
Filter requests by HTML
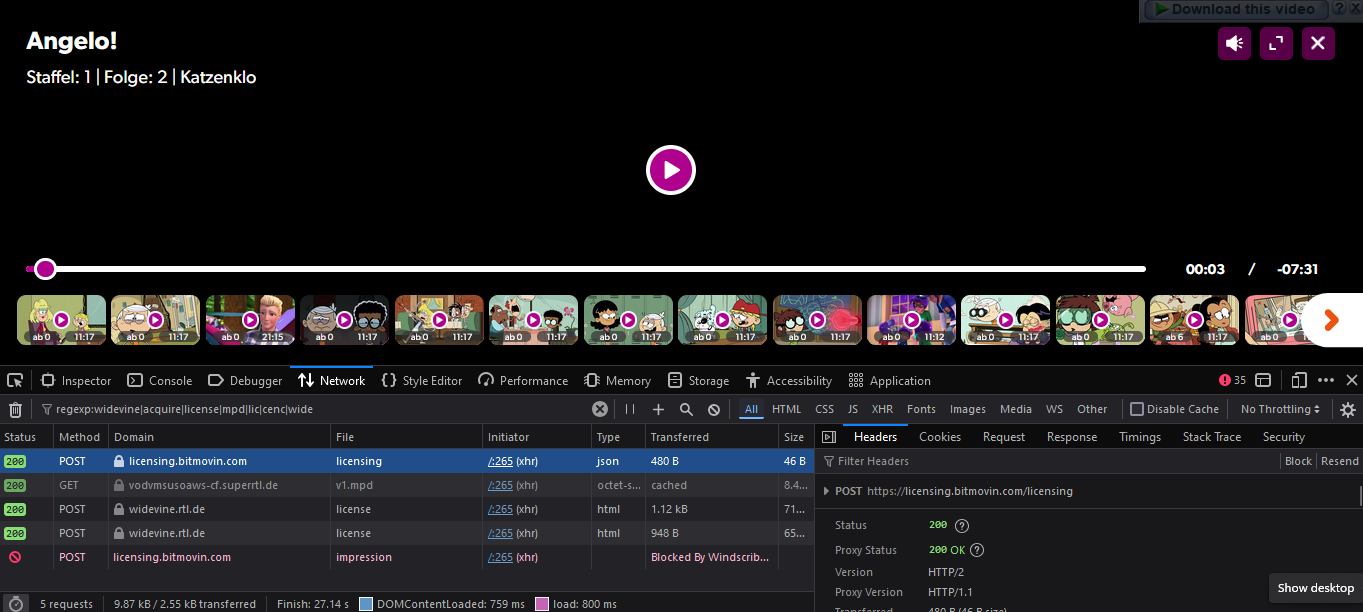click(787, 409)
